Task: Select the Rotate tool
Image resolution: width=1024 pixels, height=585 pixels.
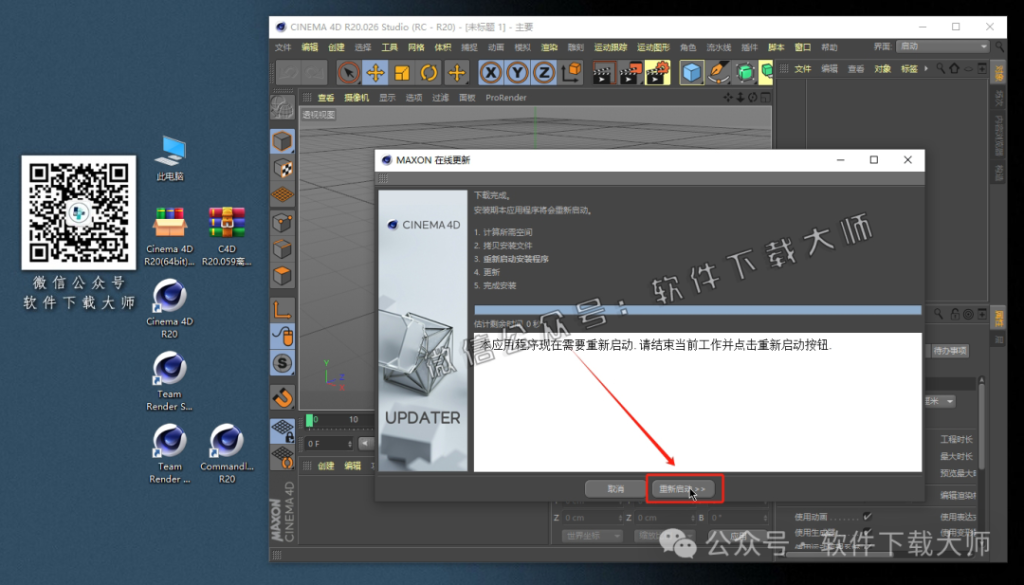Action: coord(428,72)
